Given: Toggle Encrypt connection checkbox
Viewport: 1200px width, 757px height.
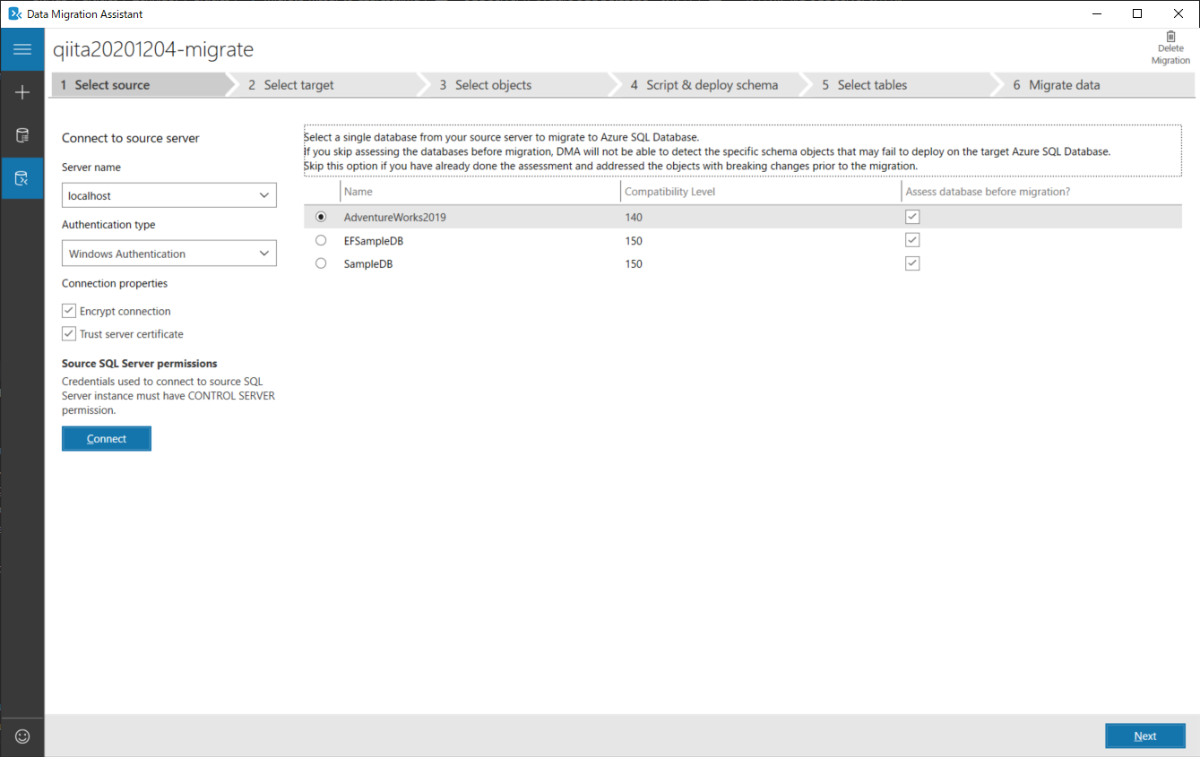Looking at the screenshot, I should (69, 311).
